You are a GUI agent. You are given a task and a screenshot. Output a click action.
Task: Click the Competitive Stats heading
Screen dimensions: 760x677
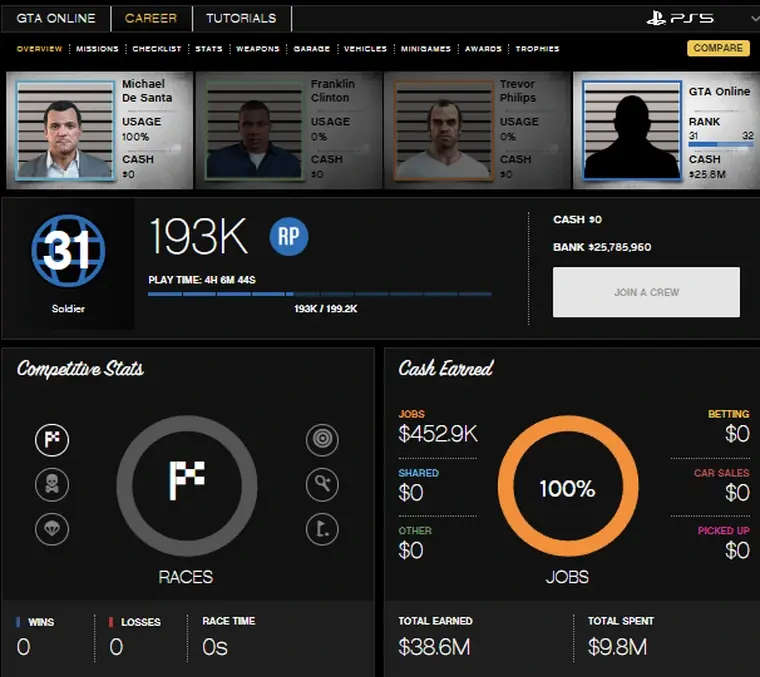pyautogui.click(x=80, y=369)
